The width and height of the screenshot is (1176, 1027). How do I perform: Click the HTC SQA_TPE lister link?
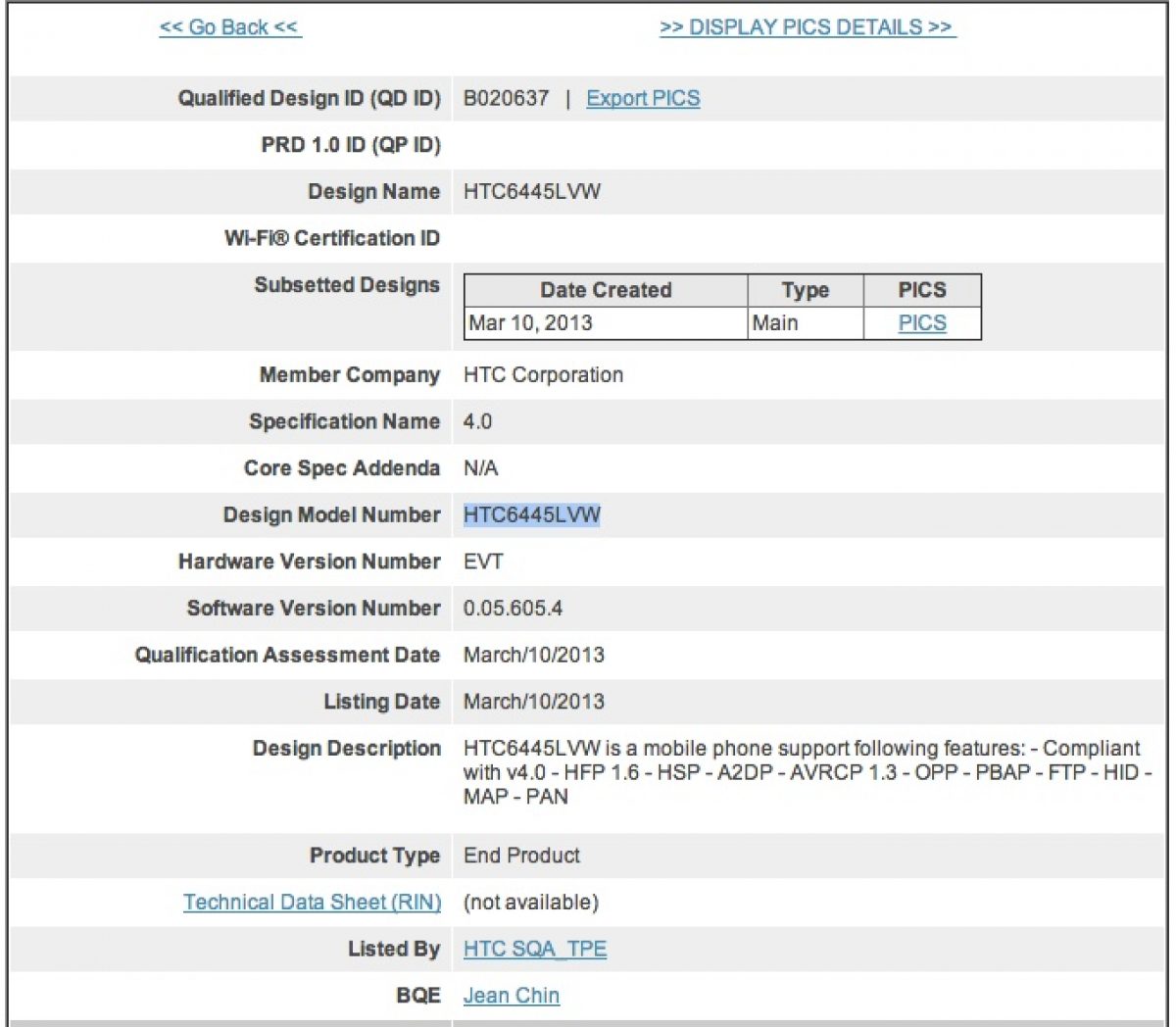[534, 950]
